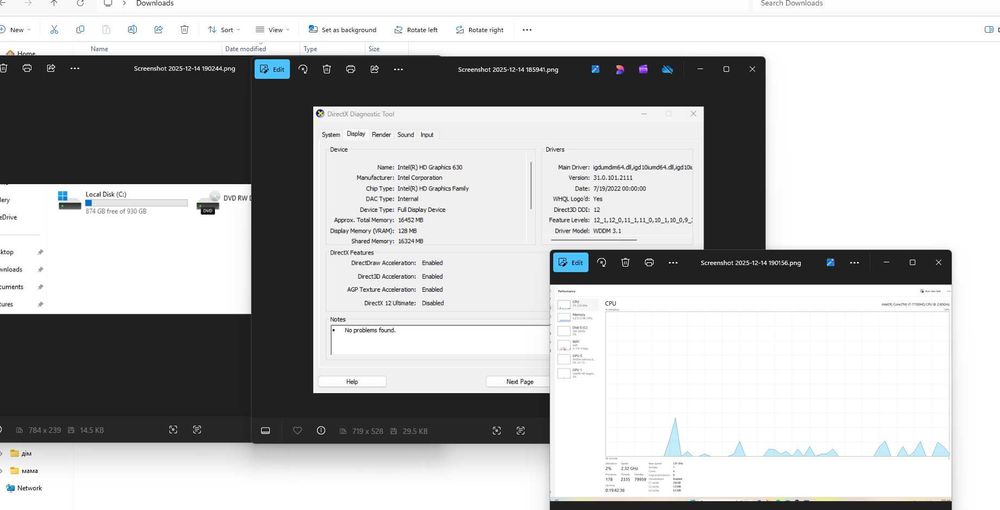Click circle-in-brackets icon in 190244.png window footer
Screen dimensions: 1000x510
[x=173, y=430]
